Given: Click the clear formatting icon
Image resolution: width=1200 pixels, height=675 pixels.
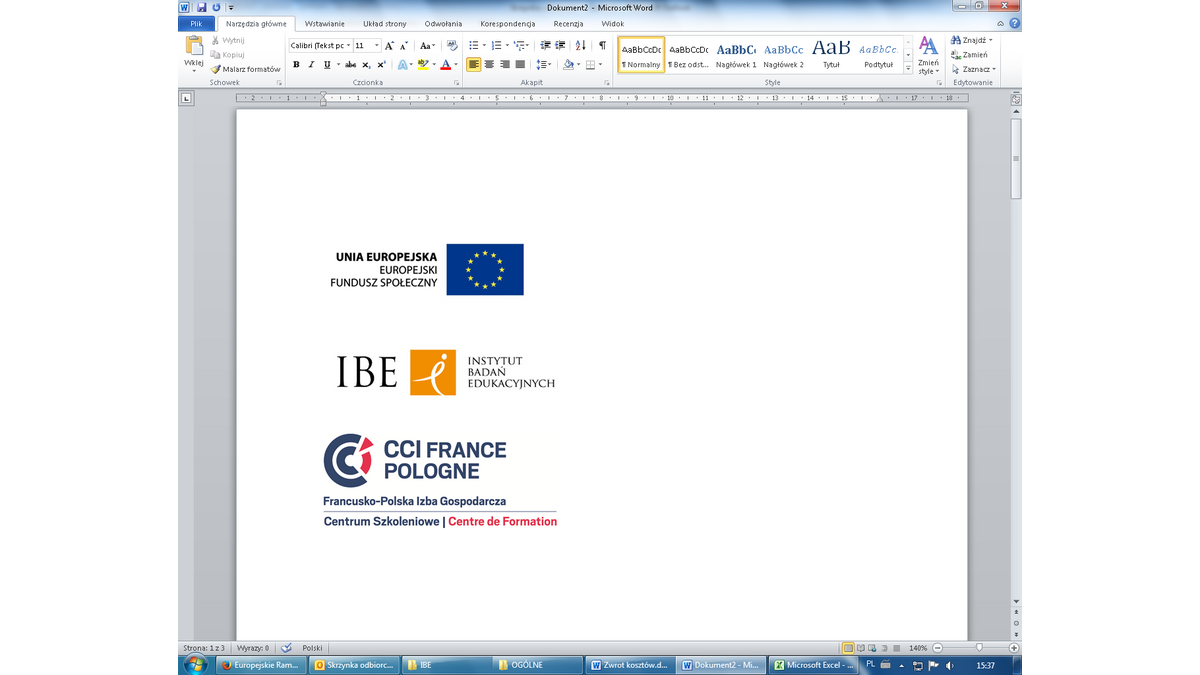Looking at the screenshot, I should pos(452,46).
